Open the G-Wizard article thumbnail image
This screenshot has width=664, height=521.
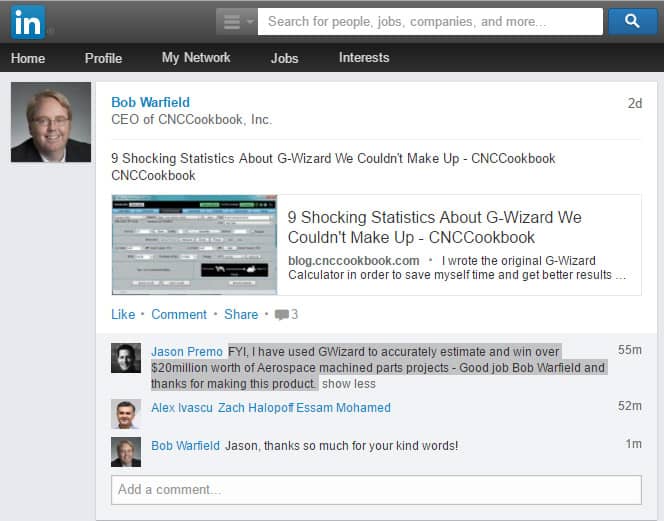[x=194, y=245]
